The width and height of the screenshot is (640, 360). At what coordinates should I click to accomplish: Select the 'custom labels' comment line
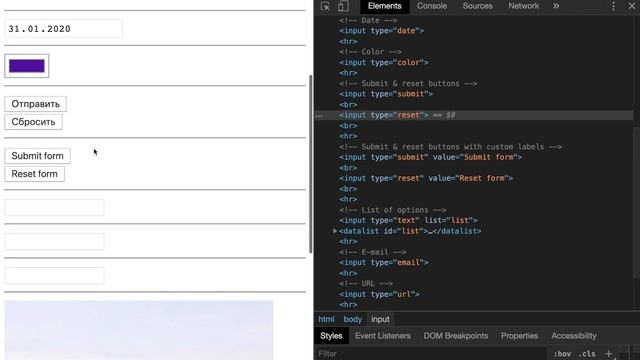click(450, 147)
